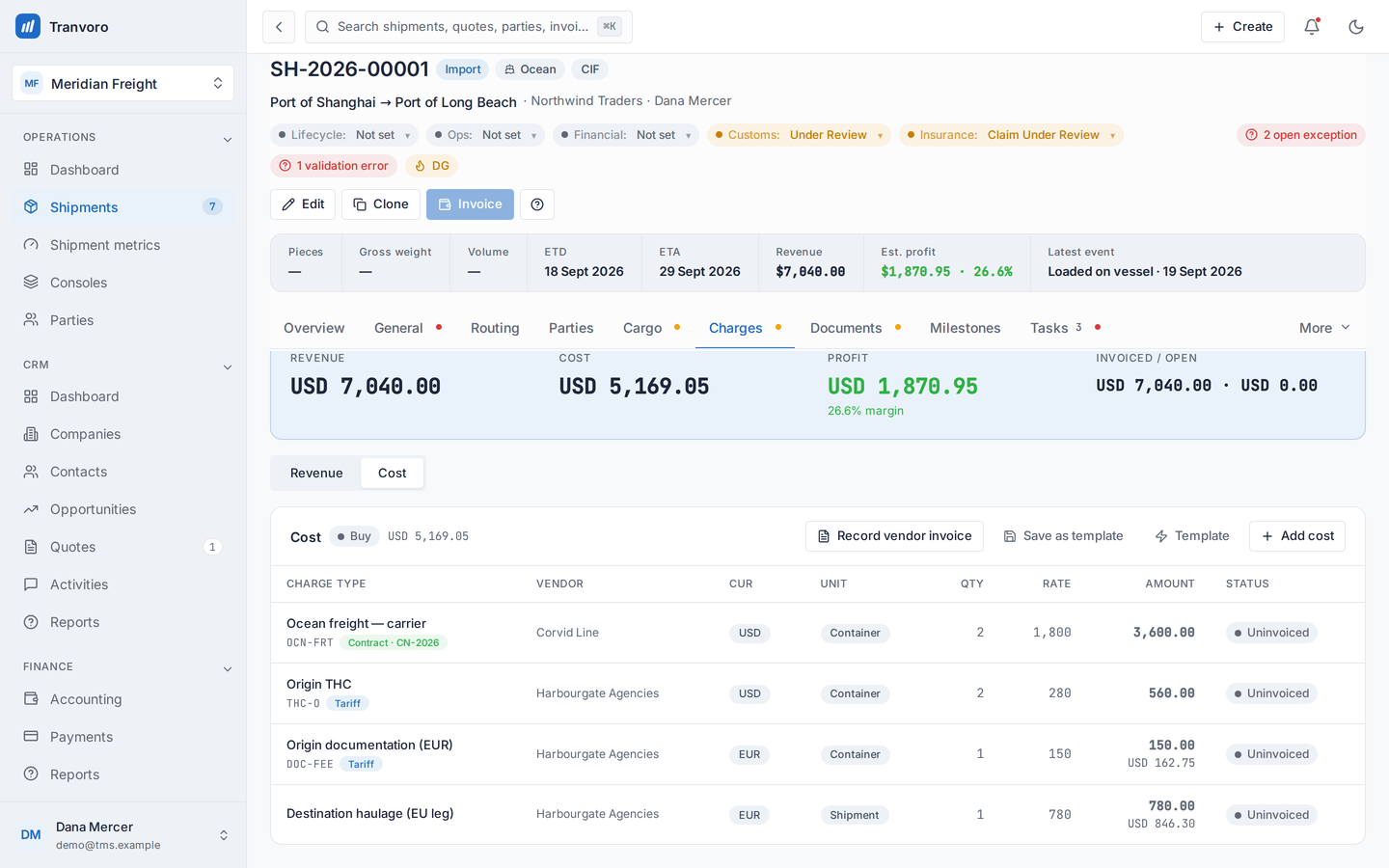Open Companies under CRM
This screenshot has height=868, width=1389.
tap(123, 434)
